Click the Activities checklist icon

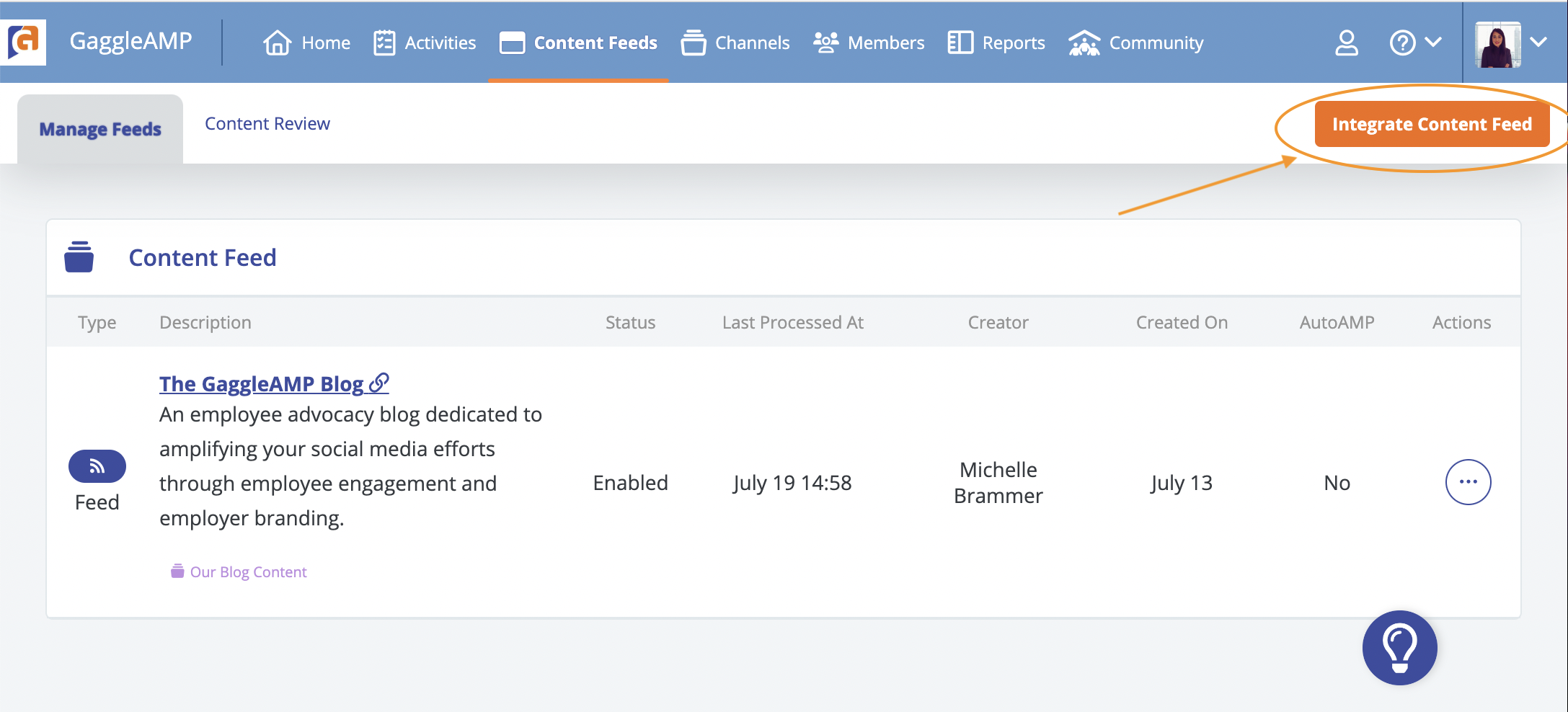384,43
